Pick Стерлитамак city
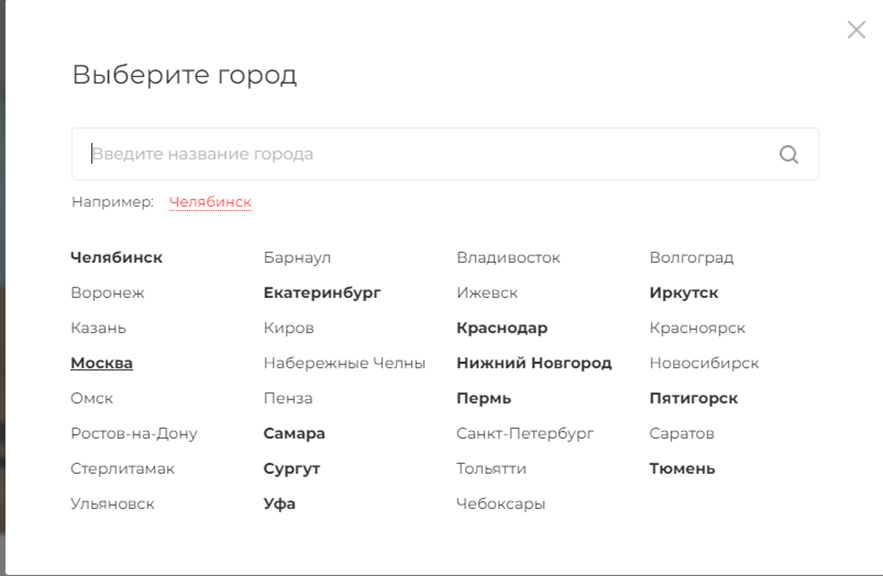 pyautogui.click(x=123, y=469)
